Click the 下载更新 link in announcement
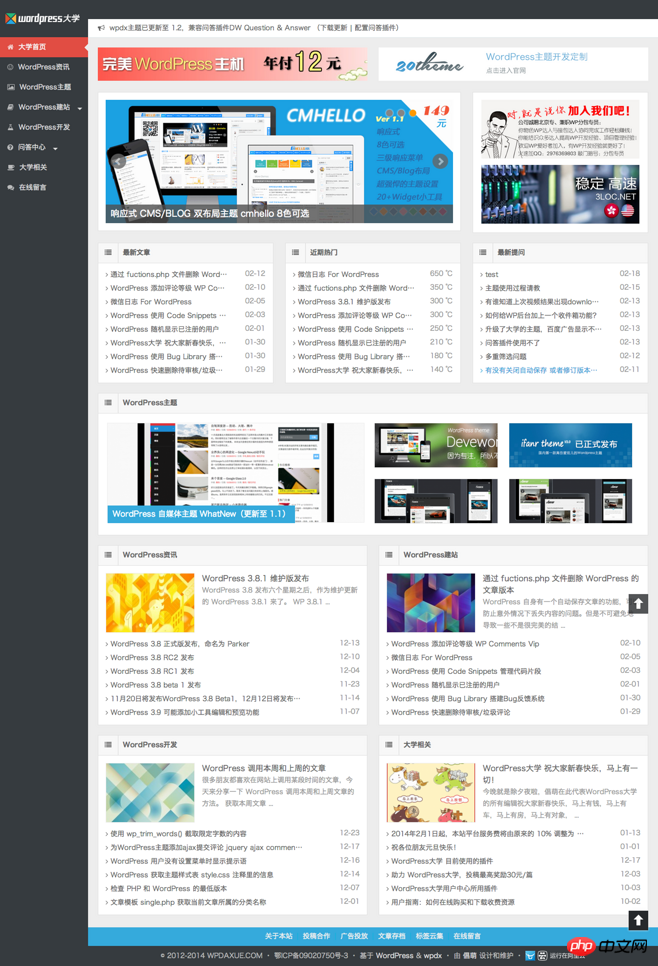Image resolution: width=658 pixels, height=966 pixels. click(x=333, y=28)
